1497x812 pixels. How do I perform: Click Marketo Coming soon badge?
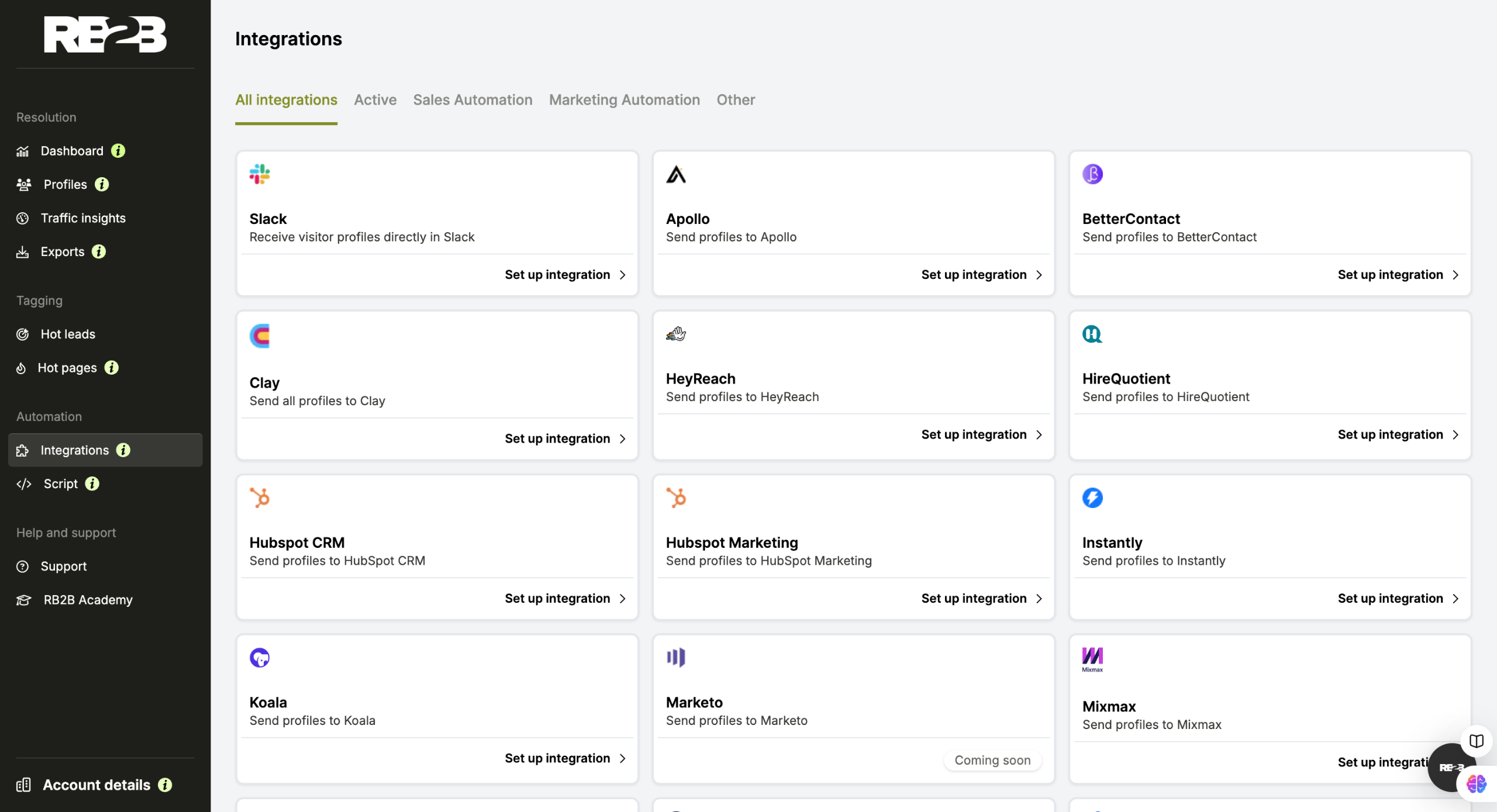(992, 760)
